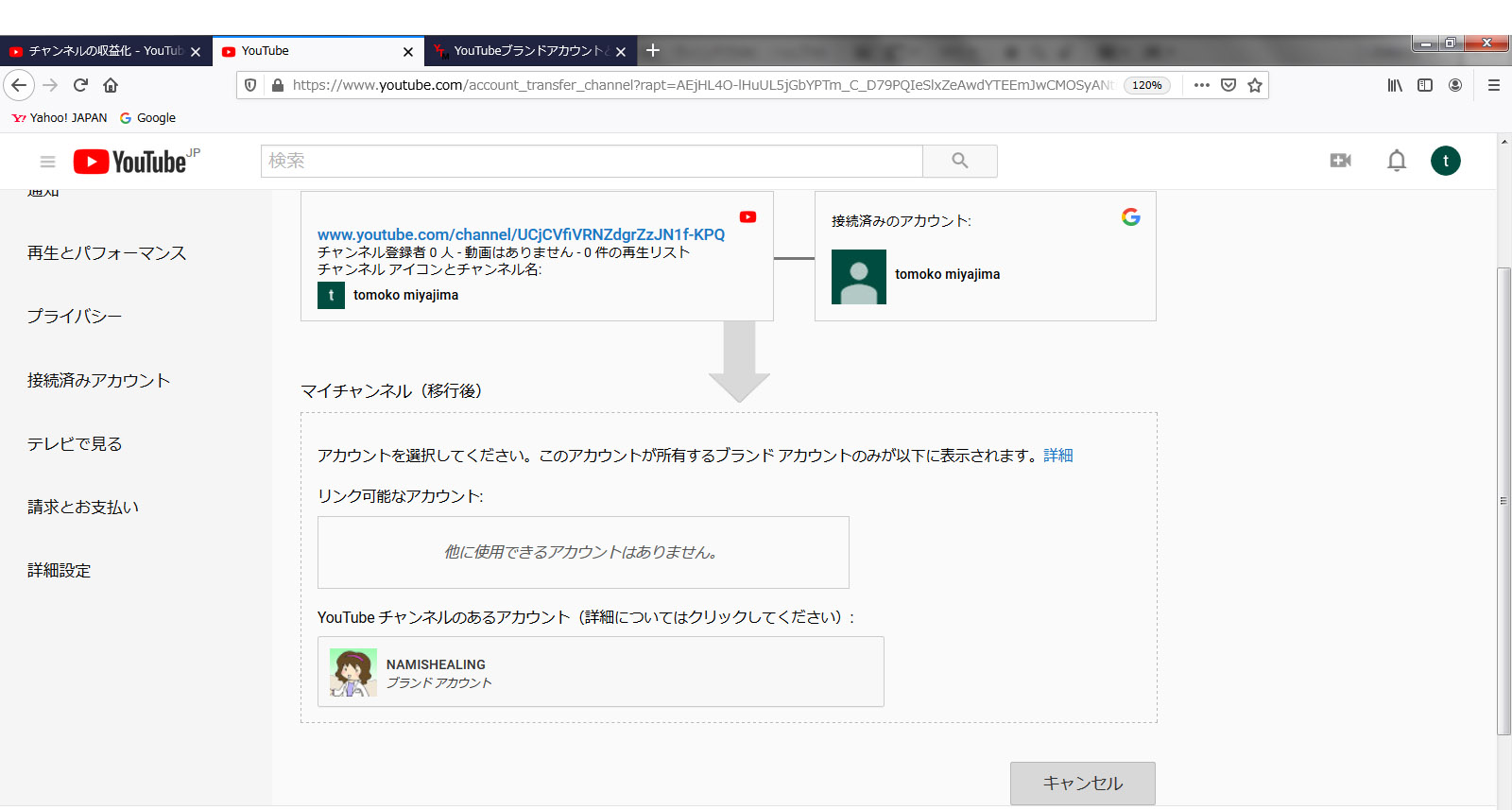Click the tomoko miyajima connected account avatar
The image size is (1512, 810).
pyautogui.click(x=859, y=277)
